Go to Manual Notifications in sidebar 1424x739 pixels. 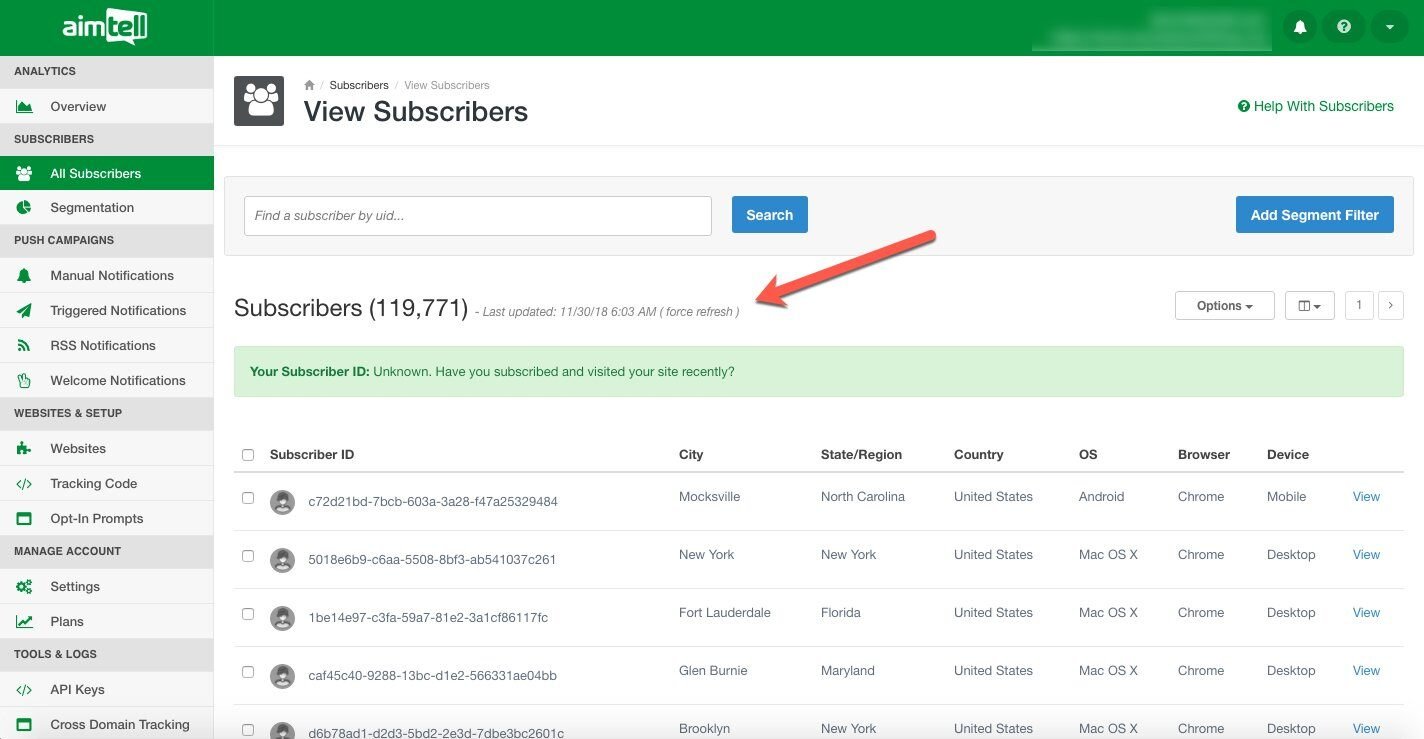click(111, 276)
